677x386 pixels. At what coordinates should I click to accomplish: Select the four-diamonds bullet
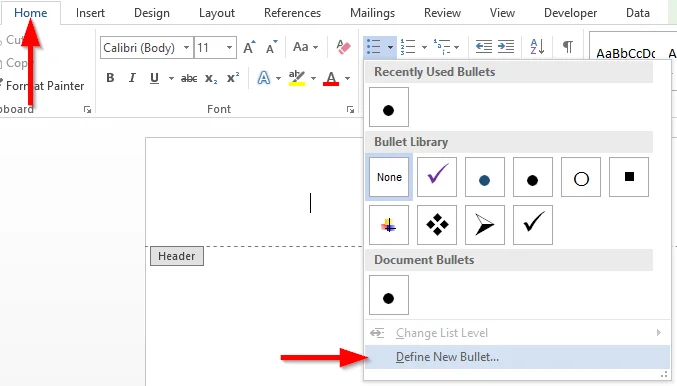tap(437, 225)
